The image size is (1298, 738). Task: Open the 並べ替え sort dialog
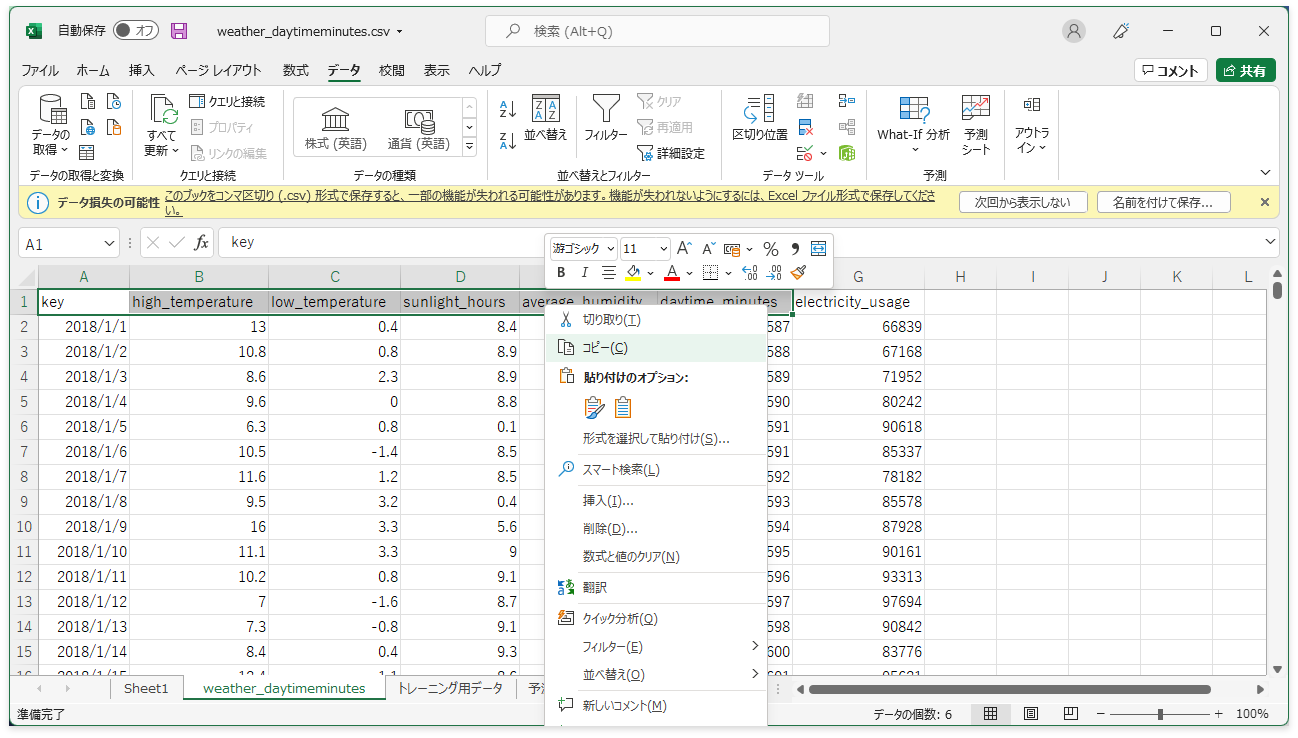point(545,119)
